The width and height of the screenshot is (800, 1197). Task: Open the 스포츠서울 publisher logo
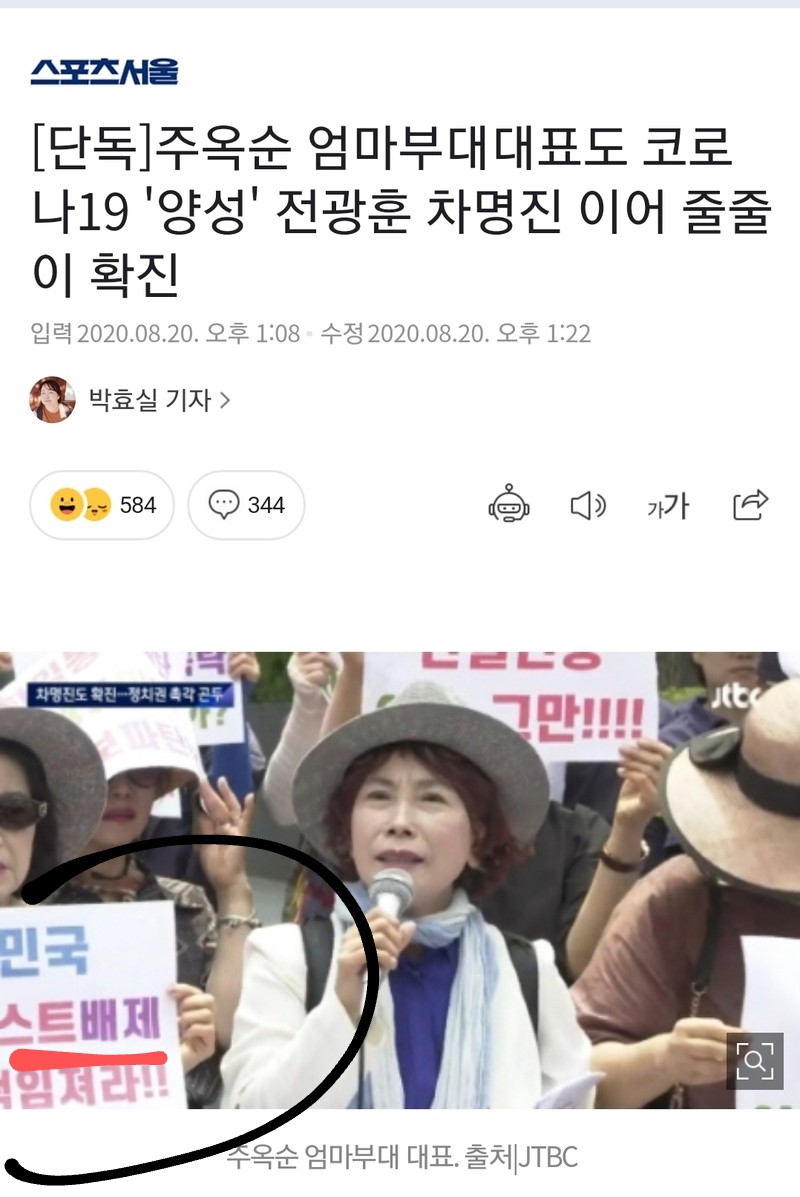pyautogui.click(x=105, y=72)
